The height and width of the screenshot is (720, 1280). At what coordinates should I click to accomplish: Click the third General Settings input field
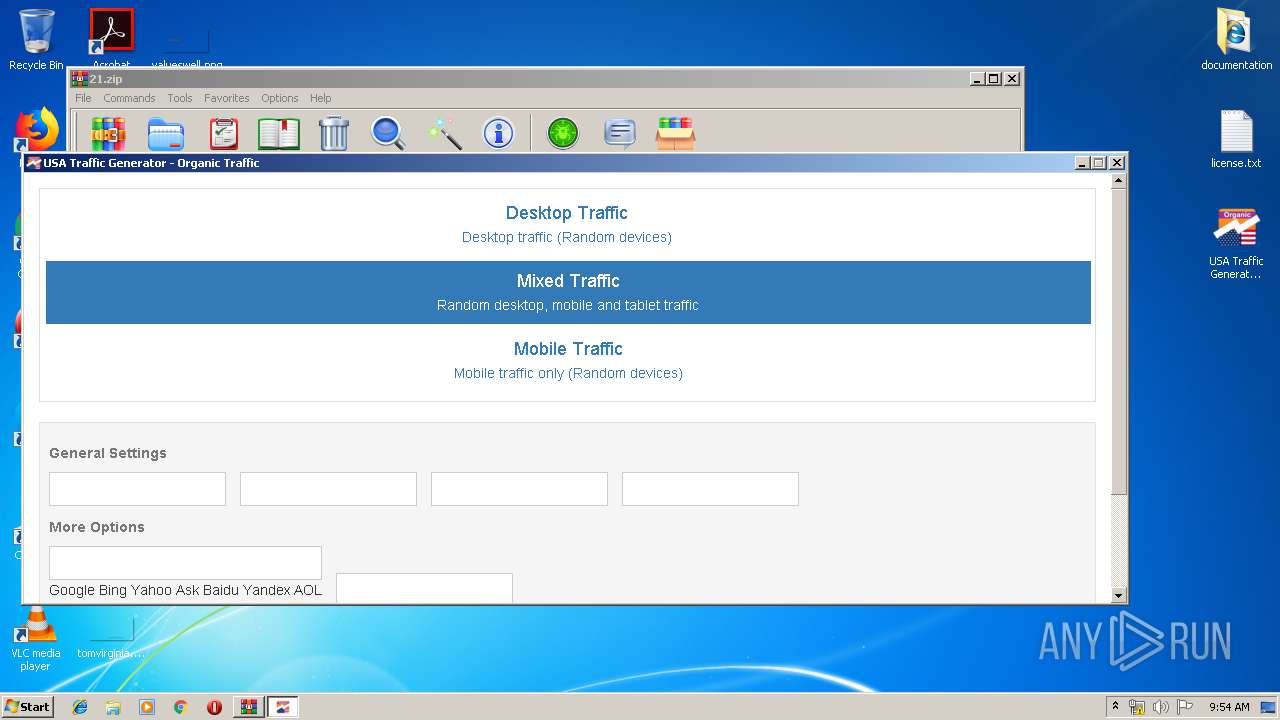519,489
